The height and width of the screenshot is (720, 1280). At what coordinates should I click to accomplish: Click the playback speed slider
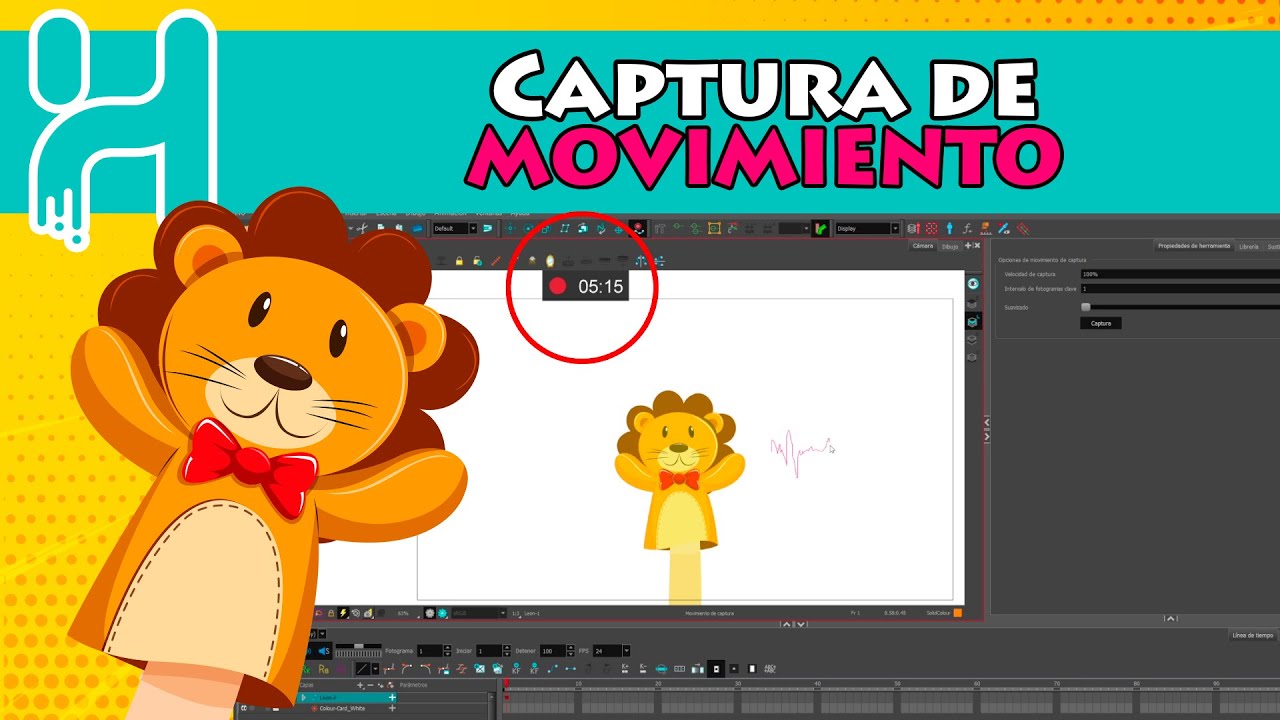359,646
